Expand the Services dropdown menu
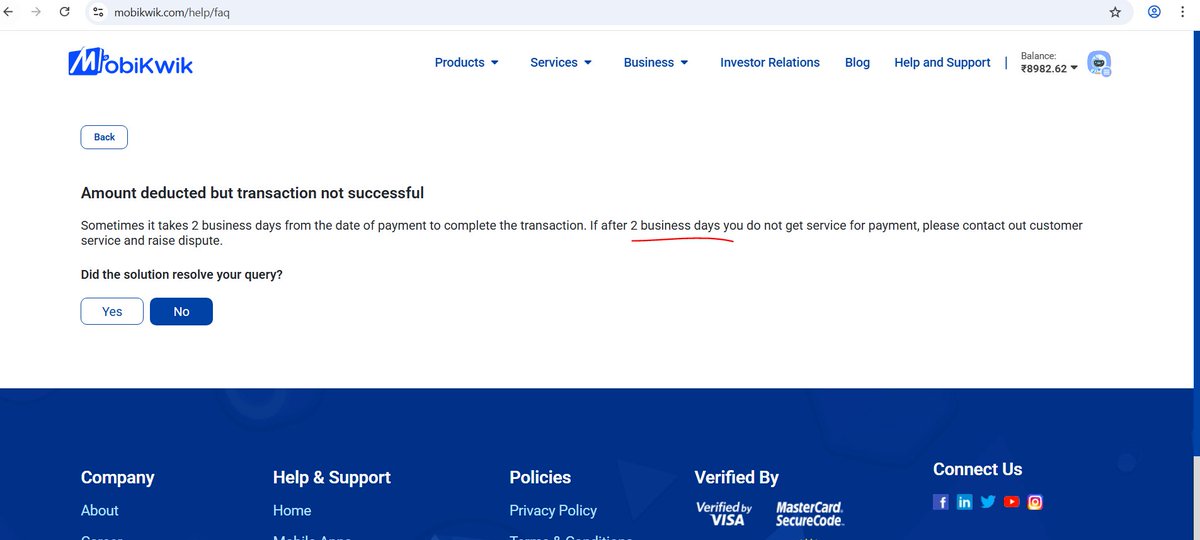The height and width of the screenshot is (540, 1200). [x=561, y=62]
